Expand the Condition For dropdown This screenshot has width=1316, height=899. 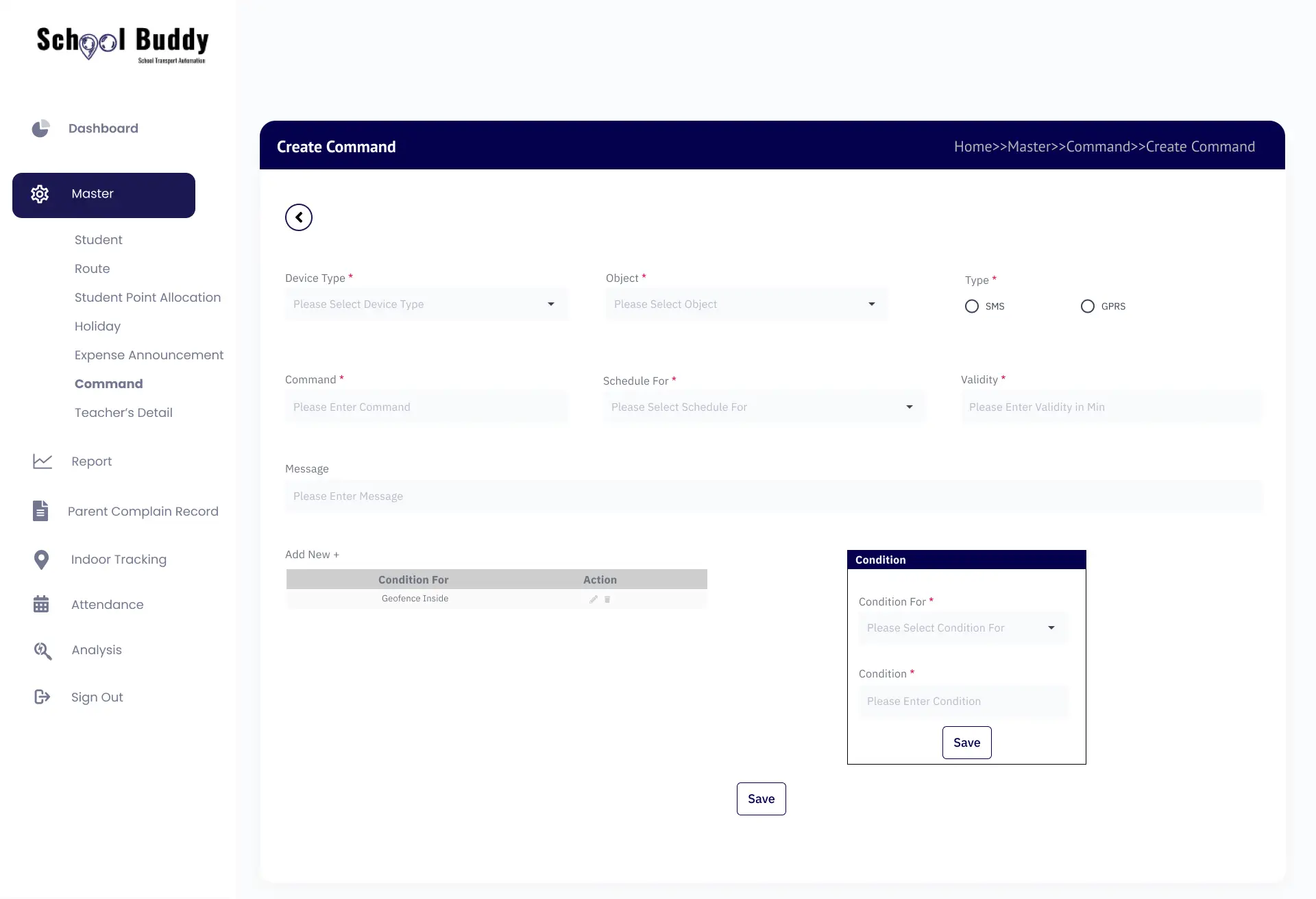click(x=962, y=628)
